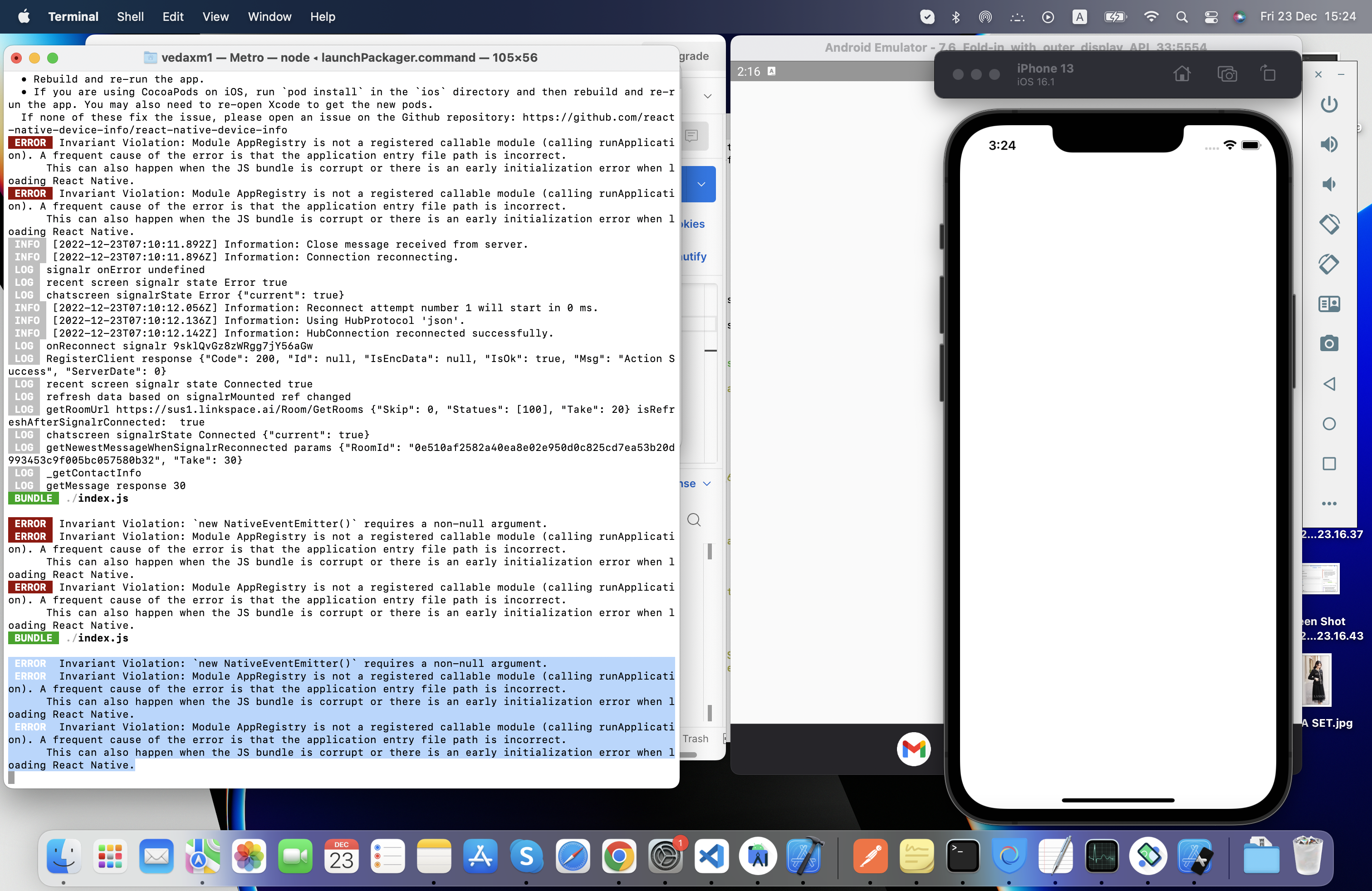Click the Mail window vertical scrollbar

click(710, 552)
